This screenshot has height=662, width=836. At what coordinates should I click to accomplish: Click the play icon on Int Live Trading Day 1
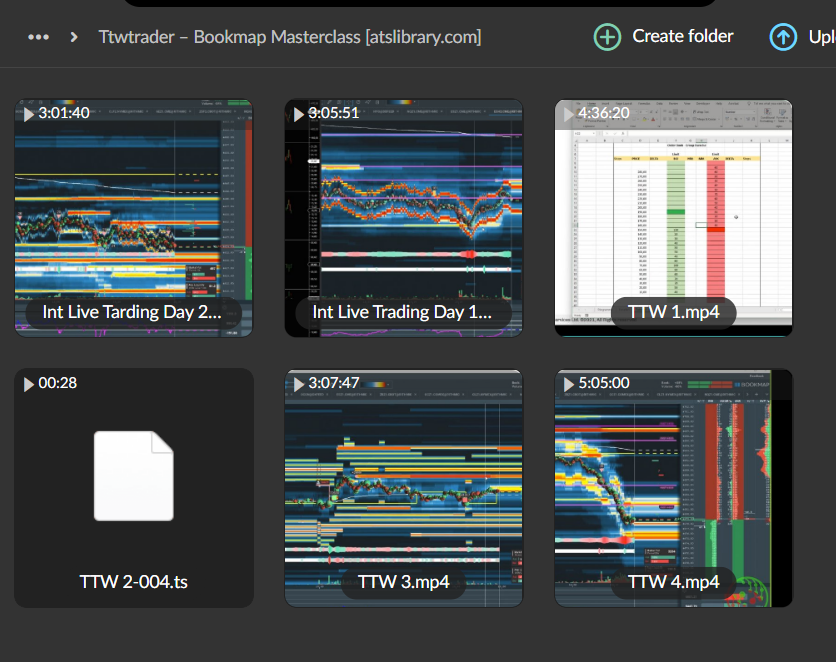299,113
